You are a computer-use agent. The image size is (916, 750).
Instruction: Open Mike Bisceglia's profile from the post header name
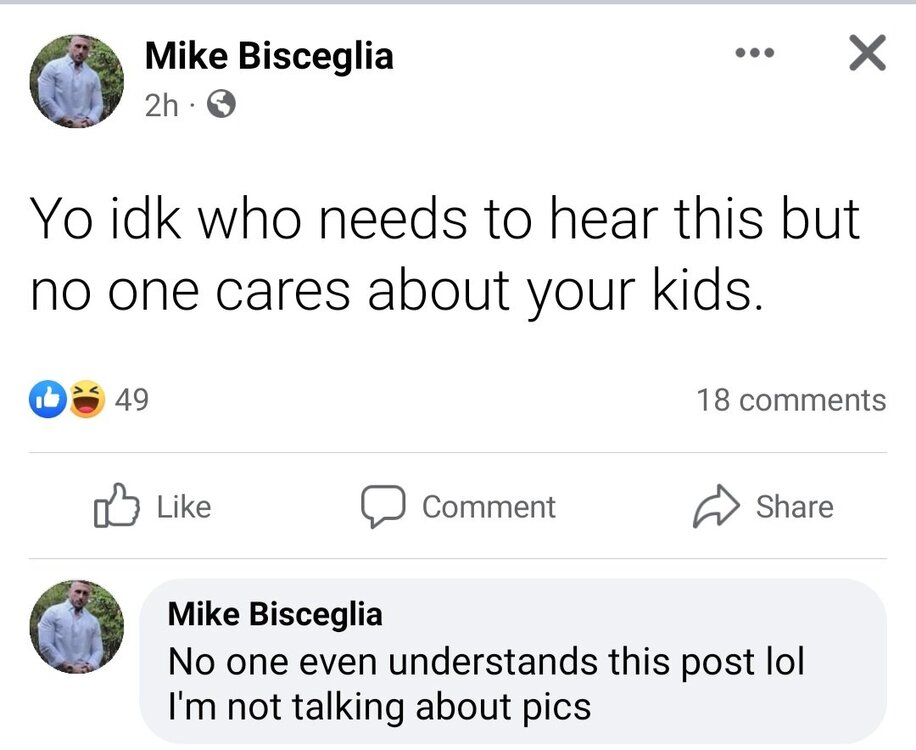click(x=269, y=55)
